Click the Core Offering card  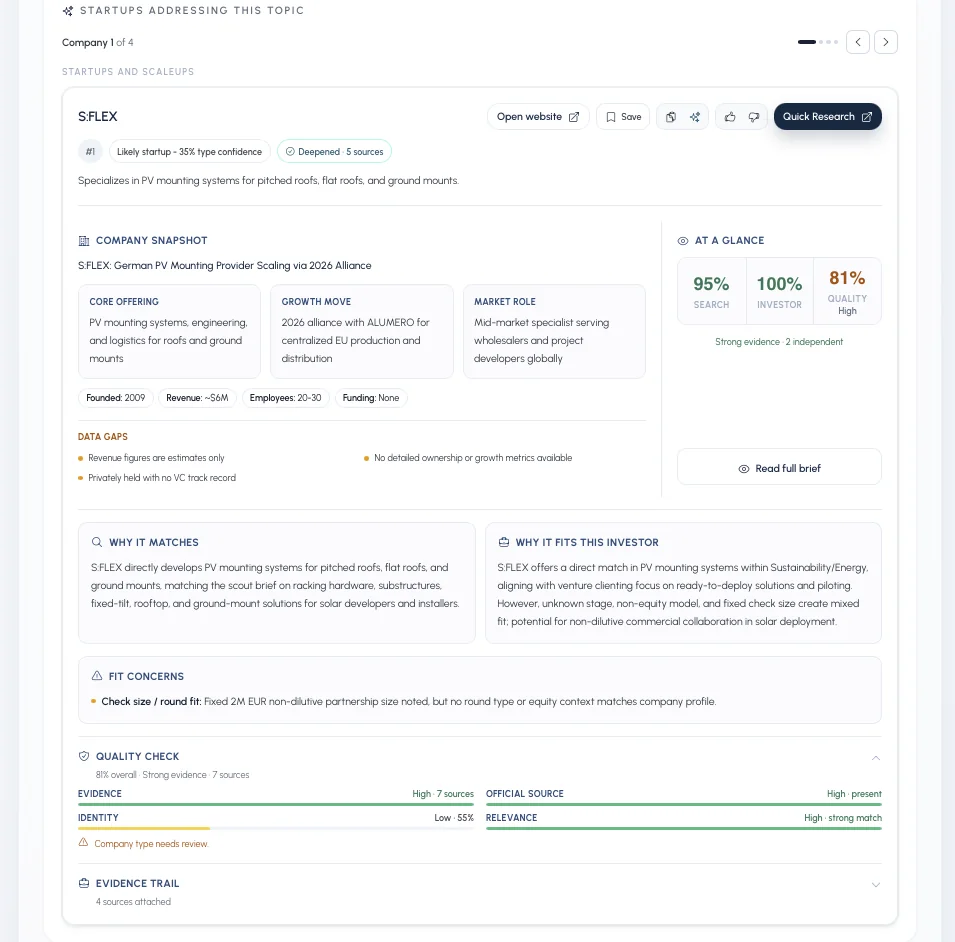(169, 331)
